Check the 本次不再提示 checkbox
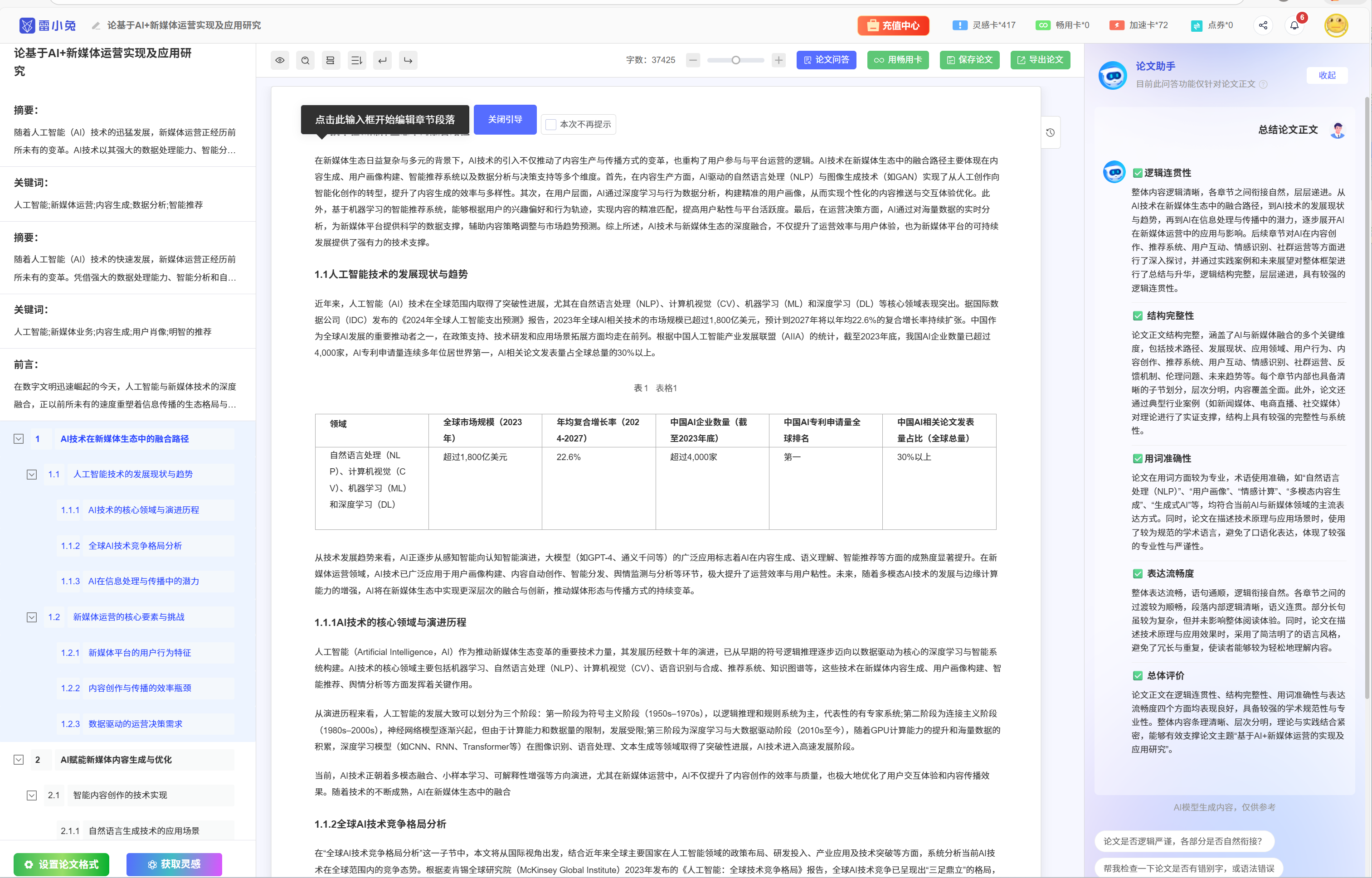 pyautogui.click(x=551, y=124)
